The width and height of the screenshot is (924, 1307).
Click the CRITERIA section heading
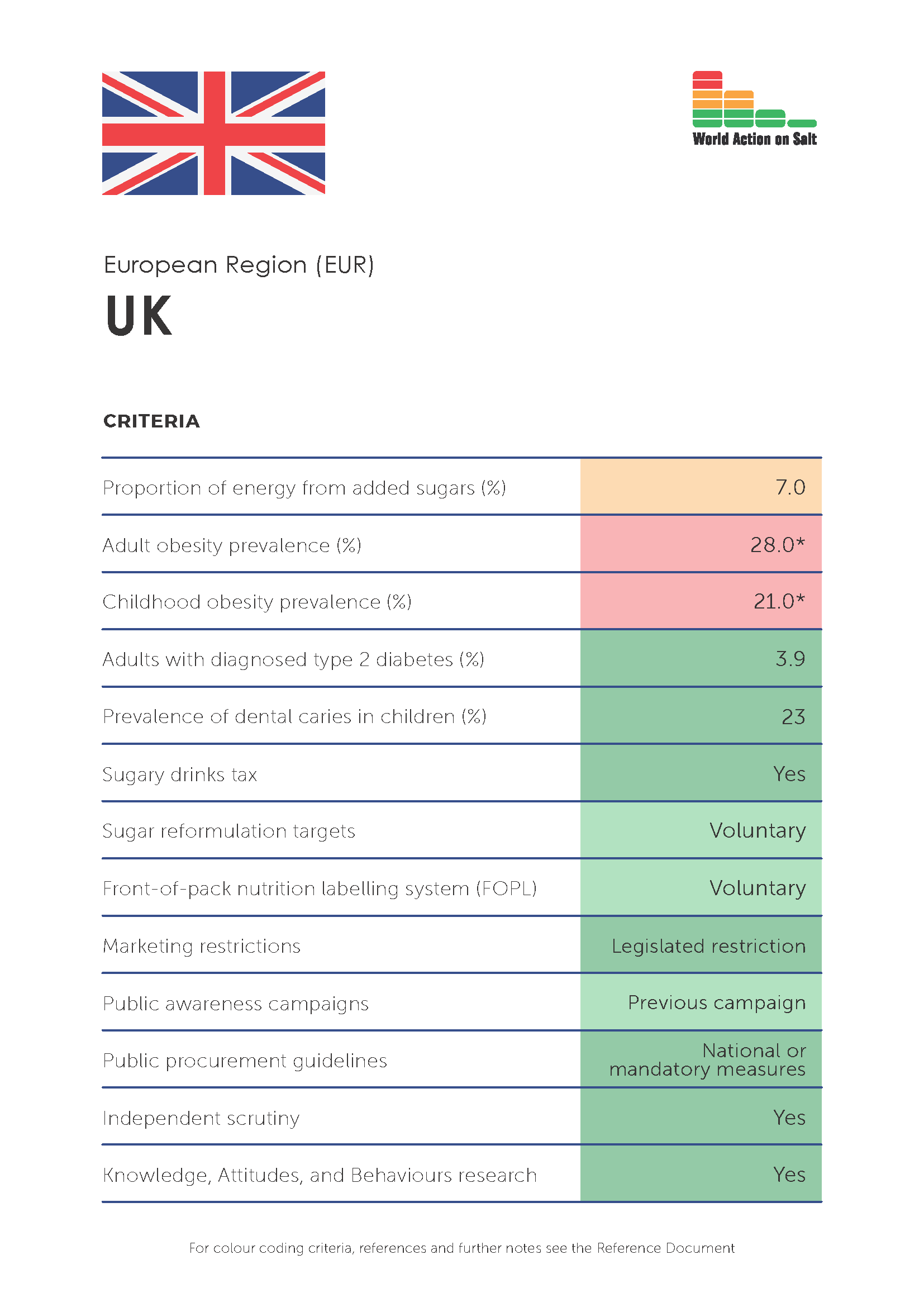click(x=151, y=421)
